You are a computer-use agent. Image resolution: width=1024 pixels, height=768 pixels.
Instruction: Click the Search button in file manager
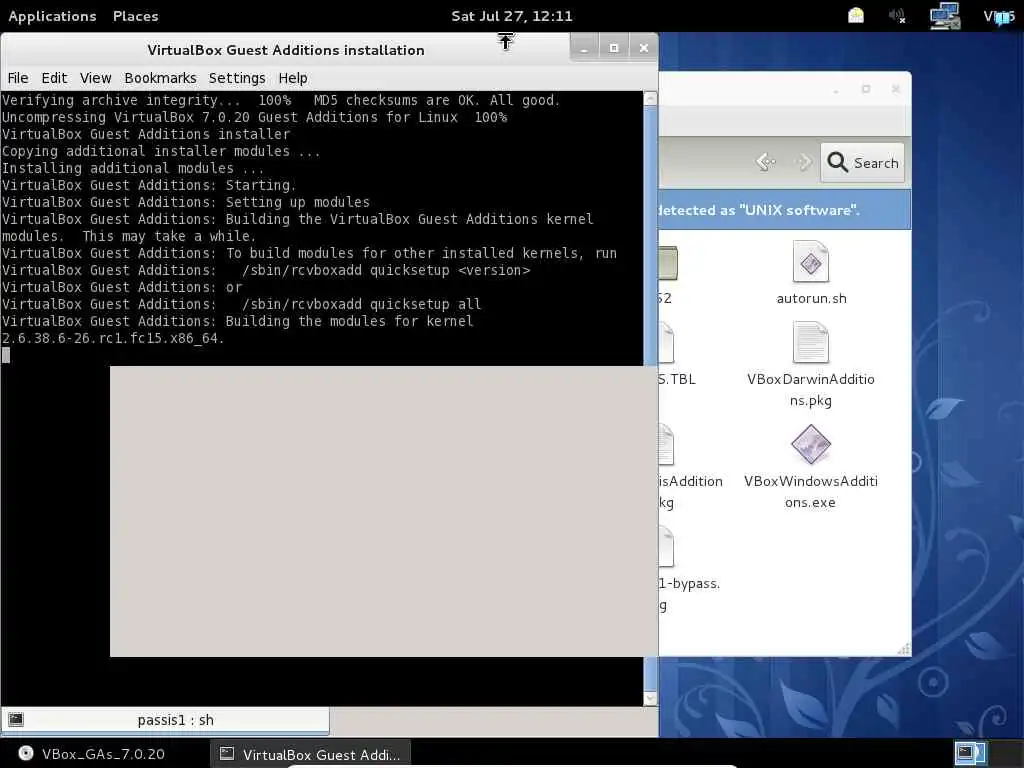click(862, 162)
